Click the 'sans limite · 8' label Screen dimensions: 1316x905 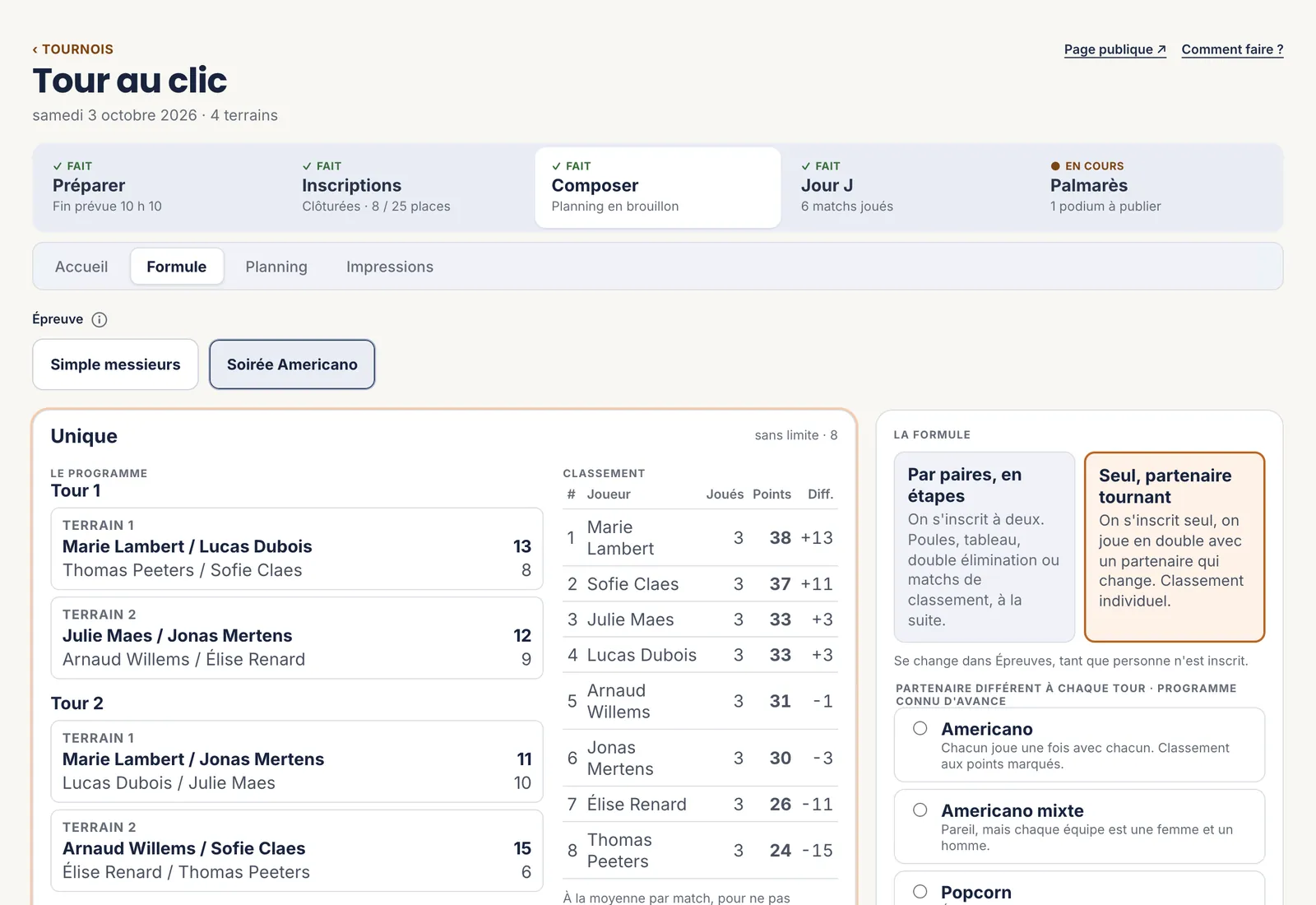796,435
